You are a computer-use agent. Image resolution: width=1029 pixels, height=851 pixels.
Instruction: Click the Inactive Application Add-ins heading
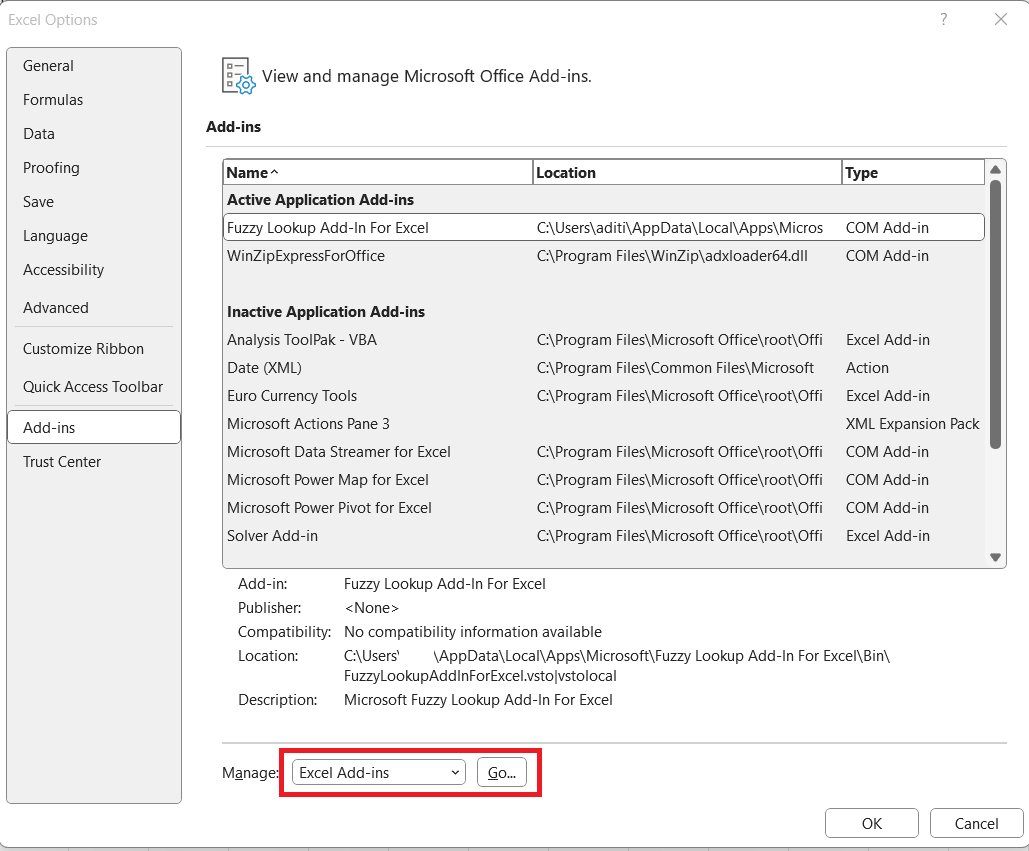[x=326, y=312]
